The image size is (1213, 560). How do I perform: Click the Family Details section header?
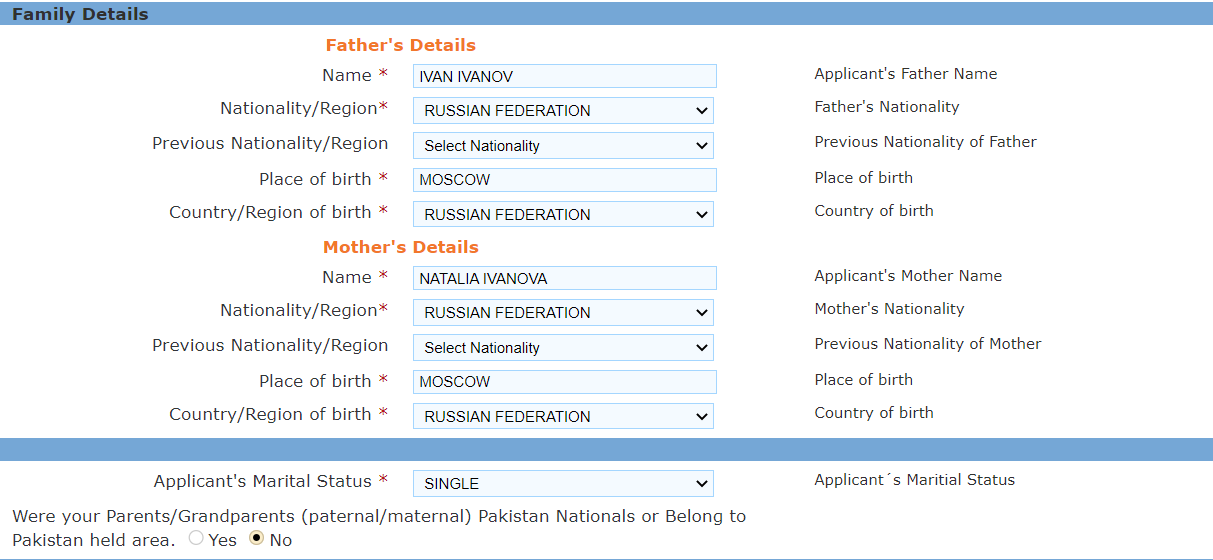(x=80, y=14)
